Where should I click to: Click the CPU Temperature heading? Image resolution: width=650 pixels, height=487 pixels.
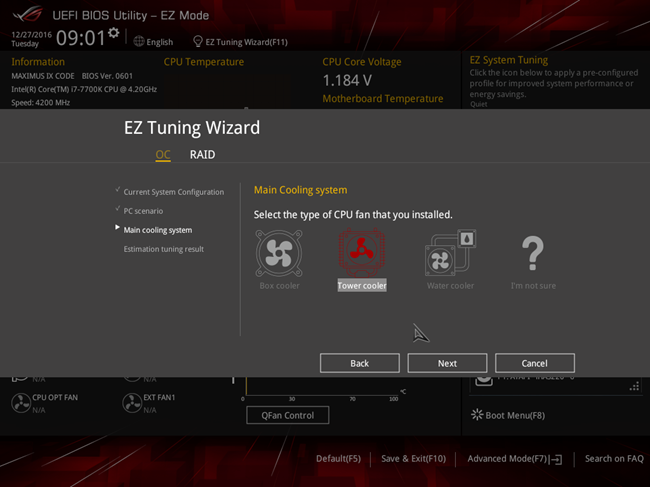coord(204,62)
